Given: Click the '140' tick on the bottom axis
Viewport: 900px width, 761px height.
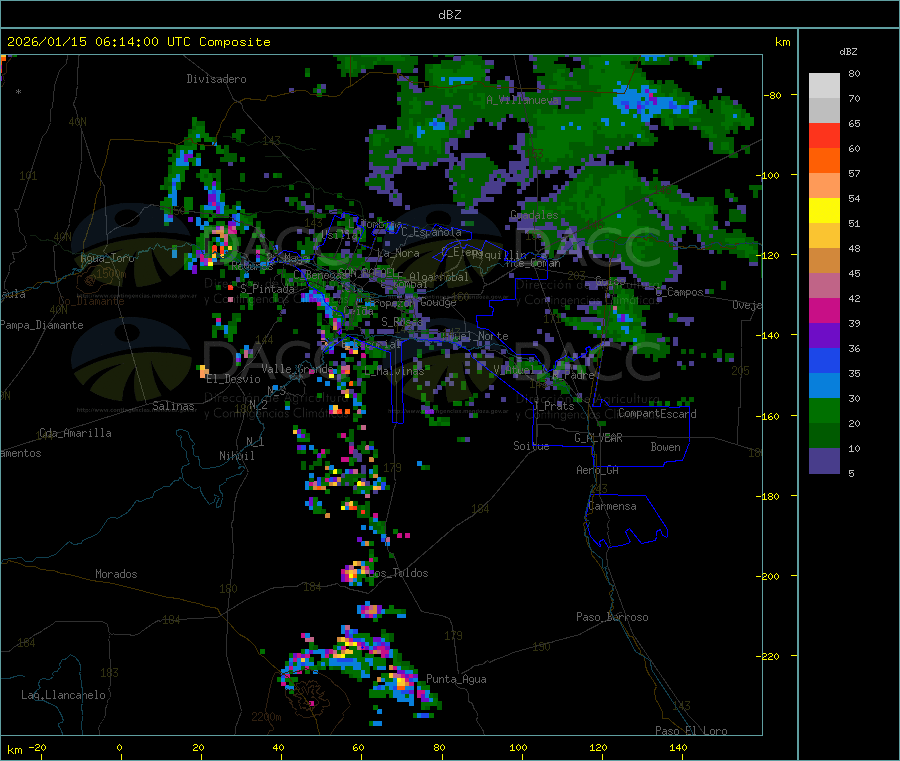Looking at the screenshot, I should coord(678,748).
